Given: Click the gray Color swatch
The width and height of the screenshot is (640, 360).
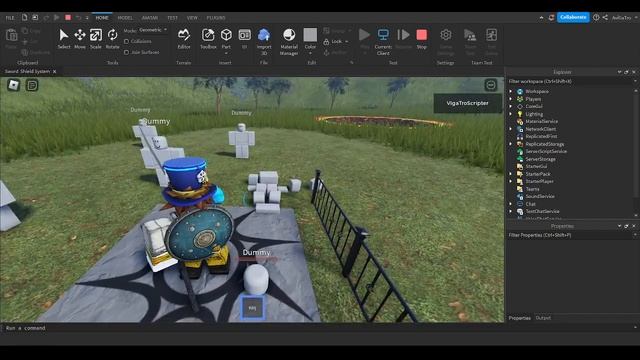Looking at the screenshot, I should 310,35.
